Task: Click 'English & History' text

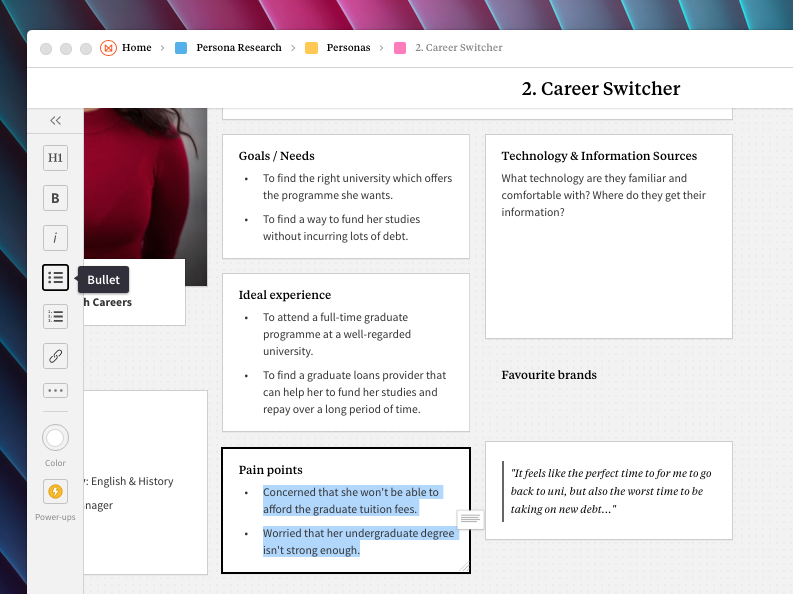Action: [x=132, y=481]
